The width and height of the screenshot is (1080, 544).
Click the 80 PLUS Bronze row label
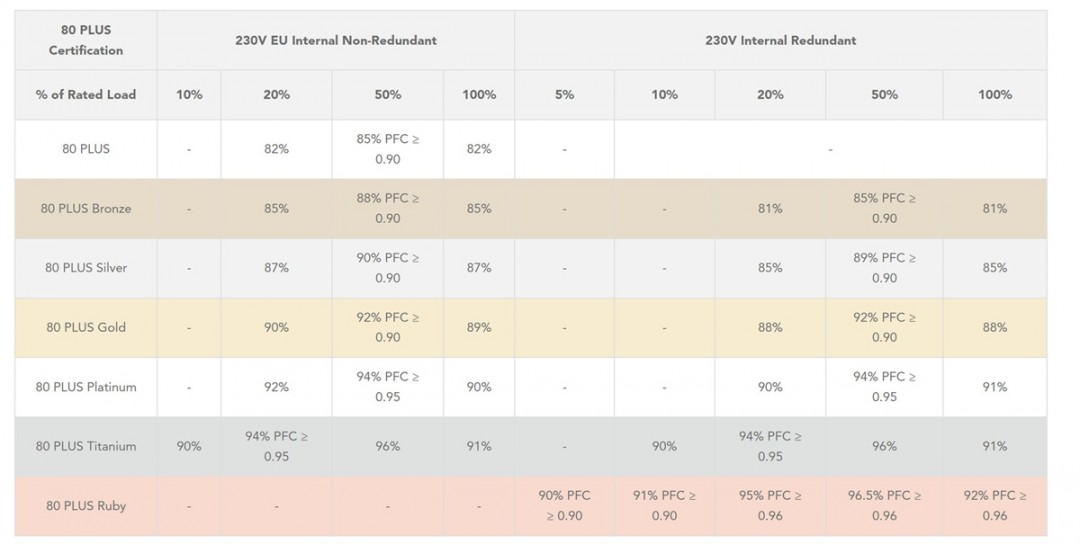tap(86, 208)
